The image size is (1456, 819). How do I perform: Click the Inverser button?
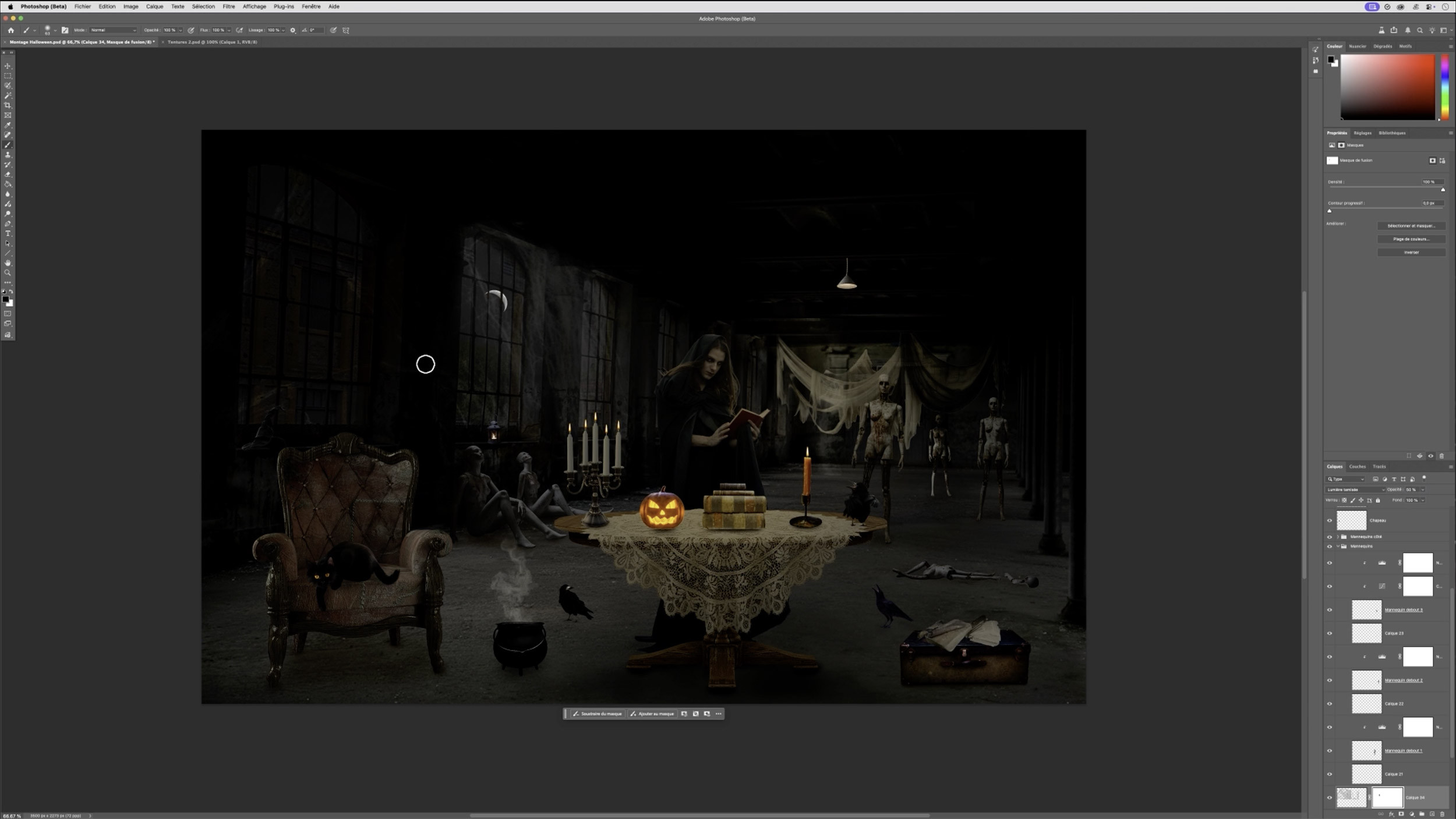[1411, 252]
